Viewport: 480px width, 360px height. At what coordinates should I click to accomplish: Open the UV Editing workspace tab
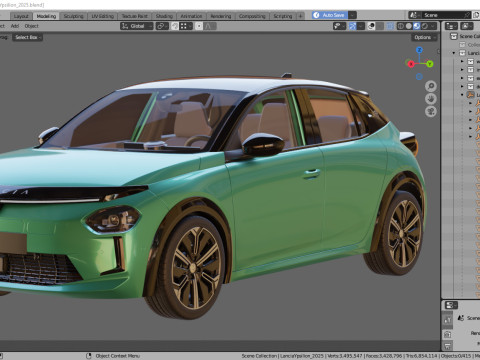[x=103, y=16]
